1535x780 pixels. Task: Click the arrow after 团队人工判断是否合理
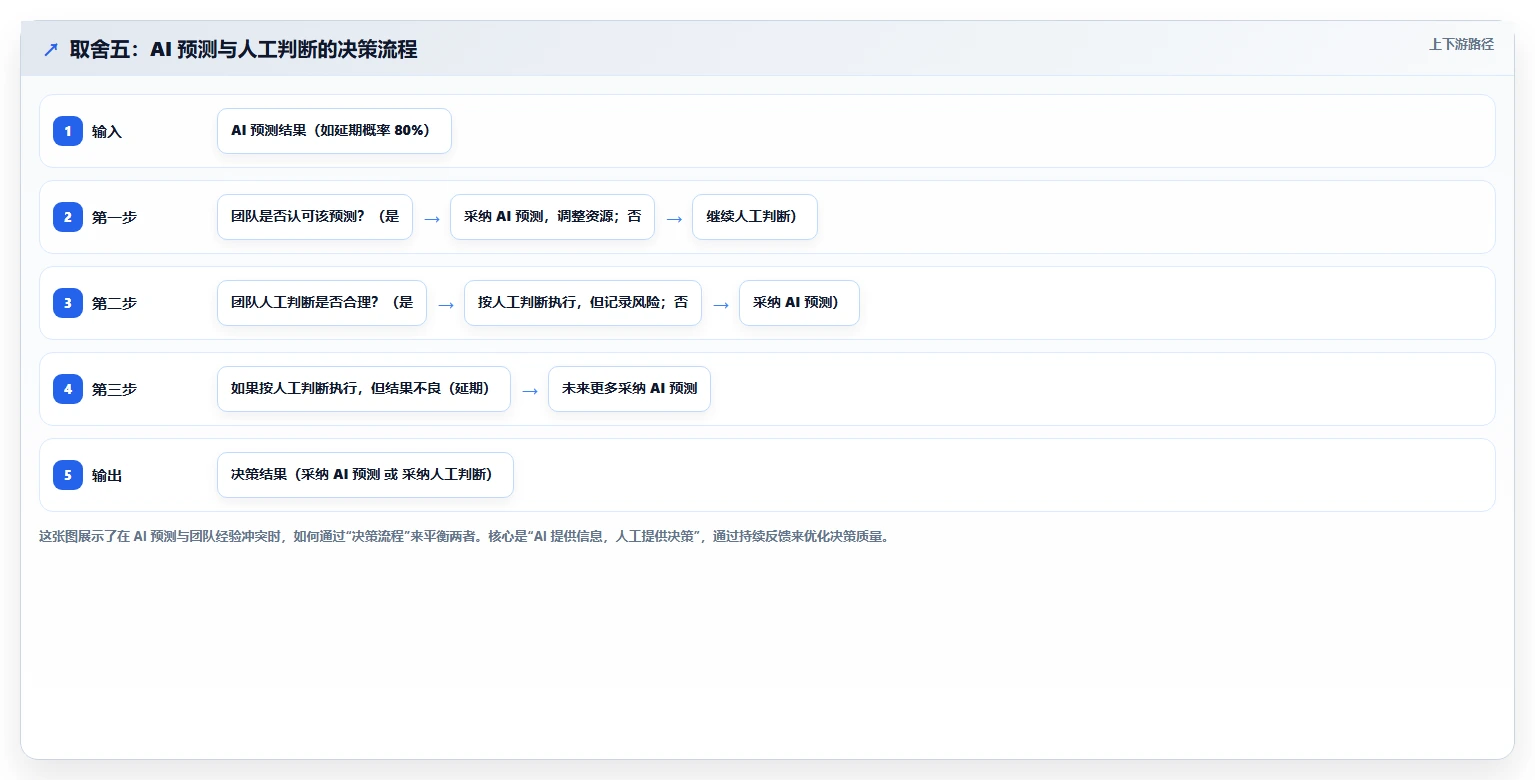pyautogui.click(x=446, y=304)
